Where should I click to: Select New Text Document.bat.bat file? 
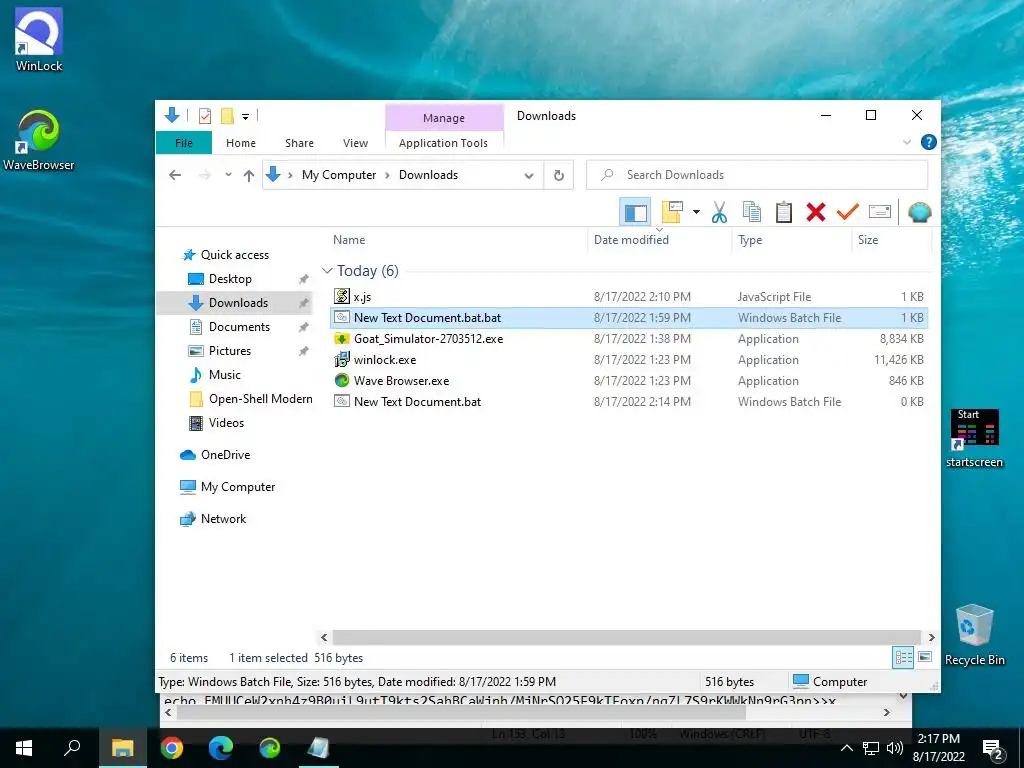pos(628,317)
